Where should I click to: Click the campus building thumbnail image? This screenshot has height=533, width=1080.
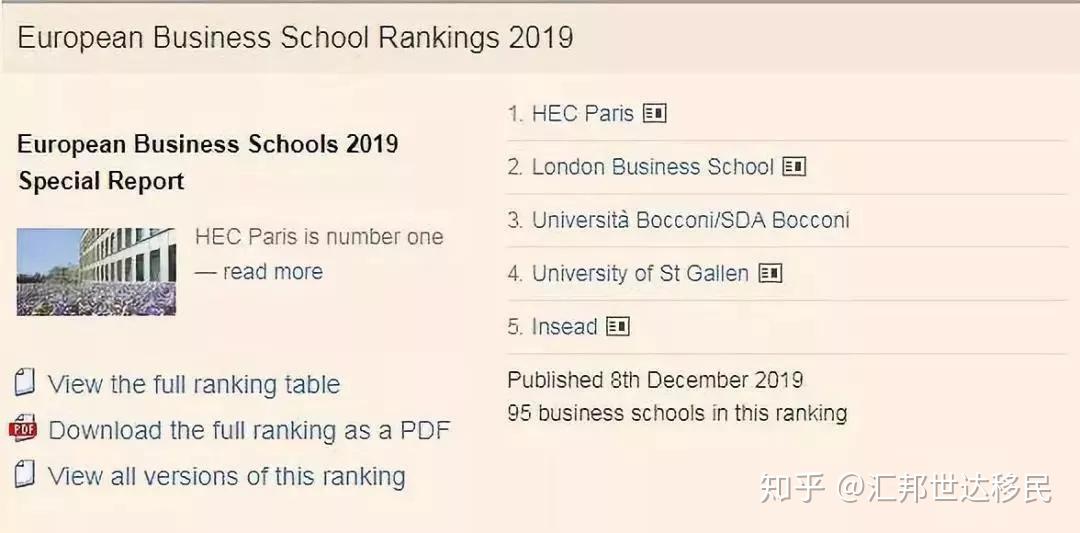coord(96,272)
